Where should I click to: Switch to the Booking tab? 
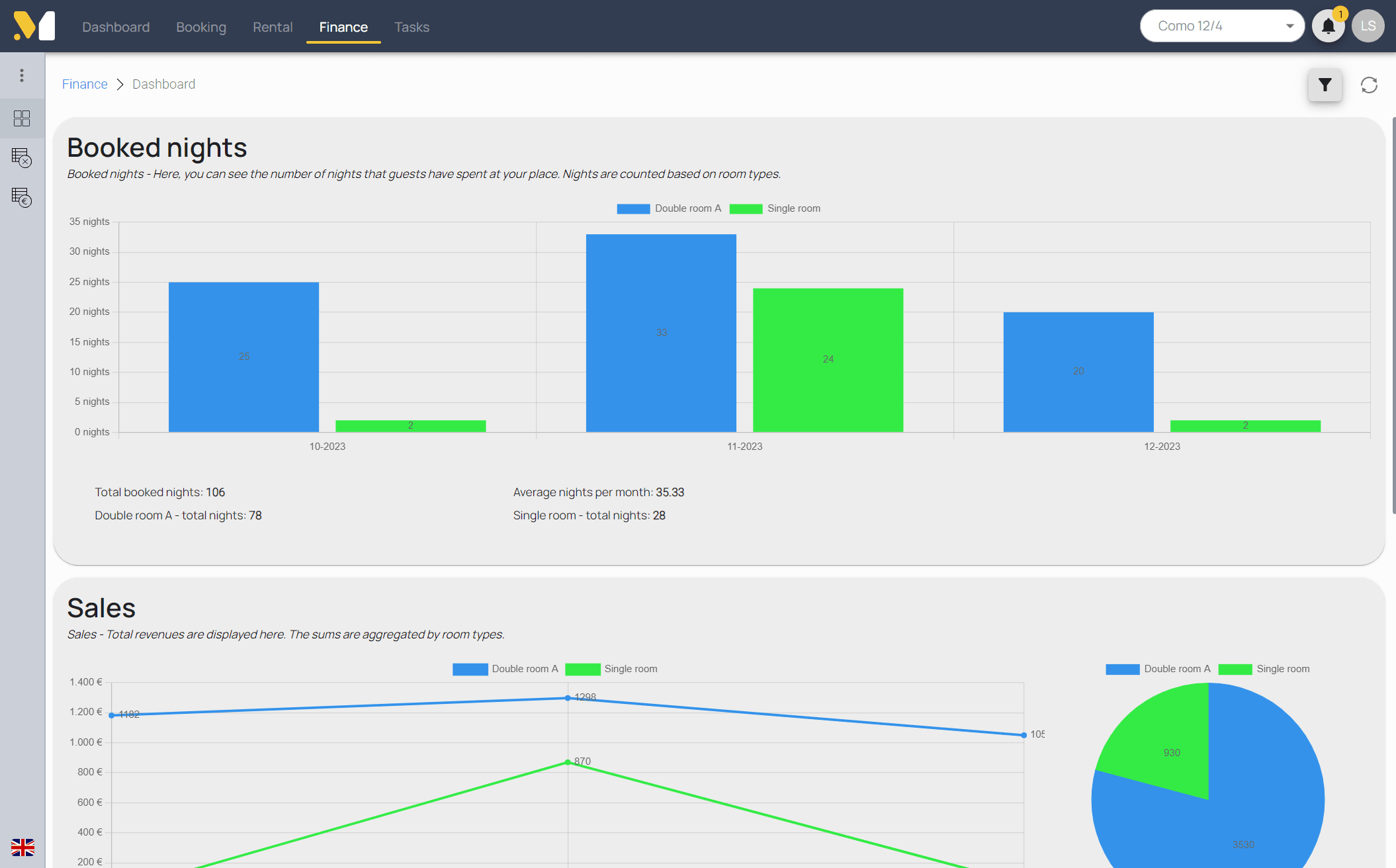click(201, 27)
